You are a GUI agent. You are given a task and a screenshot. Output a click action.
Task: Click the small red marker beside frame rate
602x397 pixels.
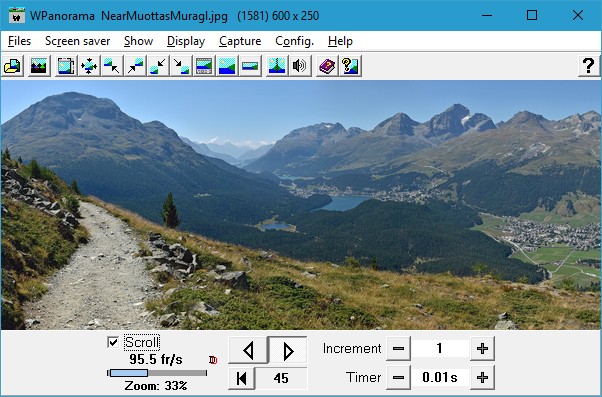point(213,360)
